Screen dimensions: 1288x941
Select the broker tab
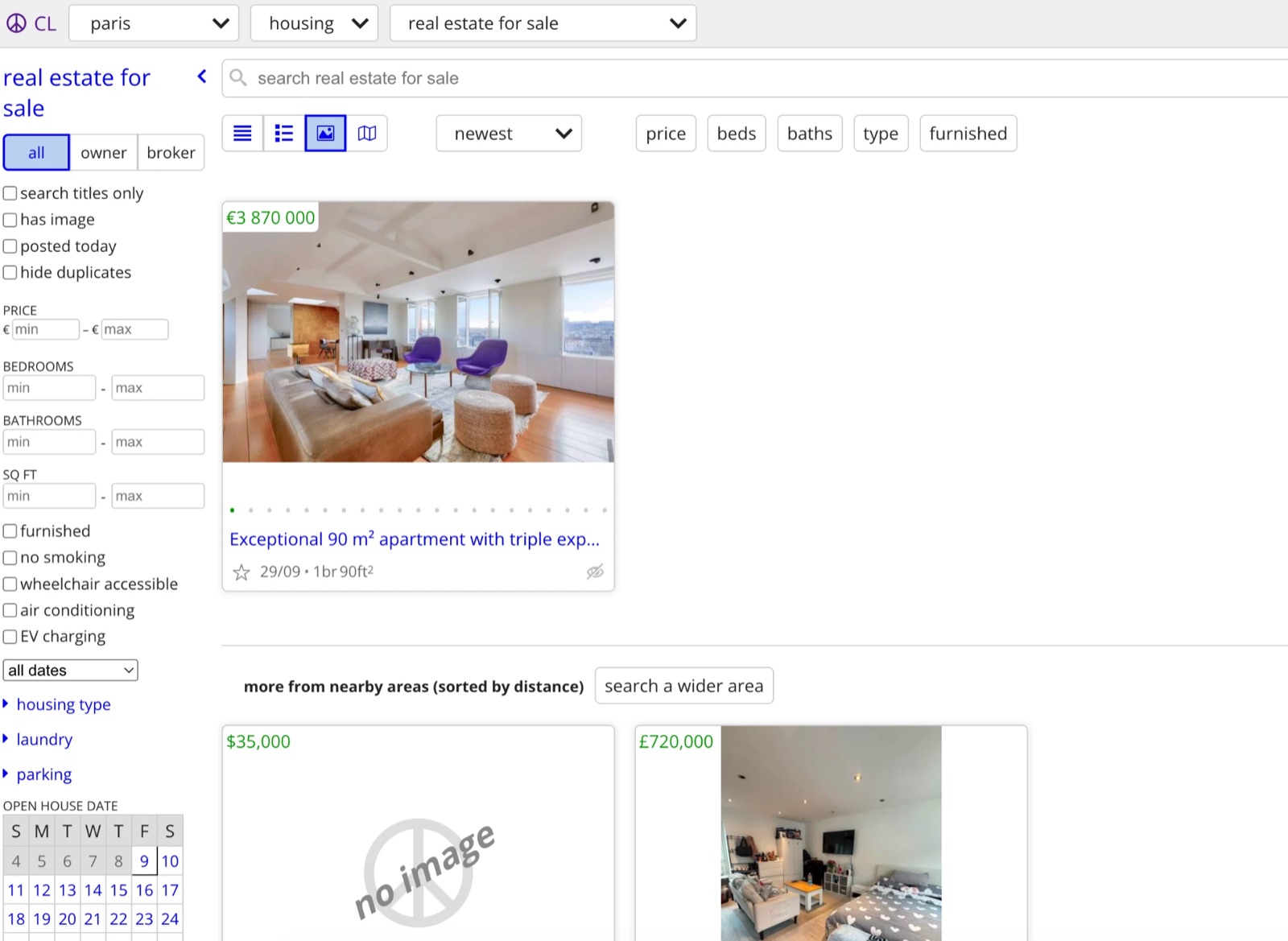pos(171,152)
